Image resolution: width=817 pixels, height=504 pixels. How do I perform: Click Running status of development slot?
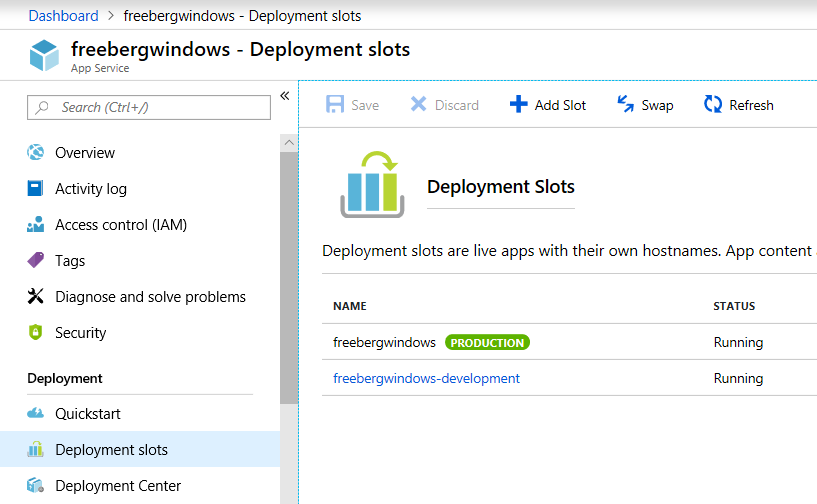738,378
